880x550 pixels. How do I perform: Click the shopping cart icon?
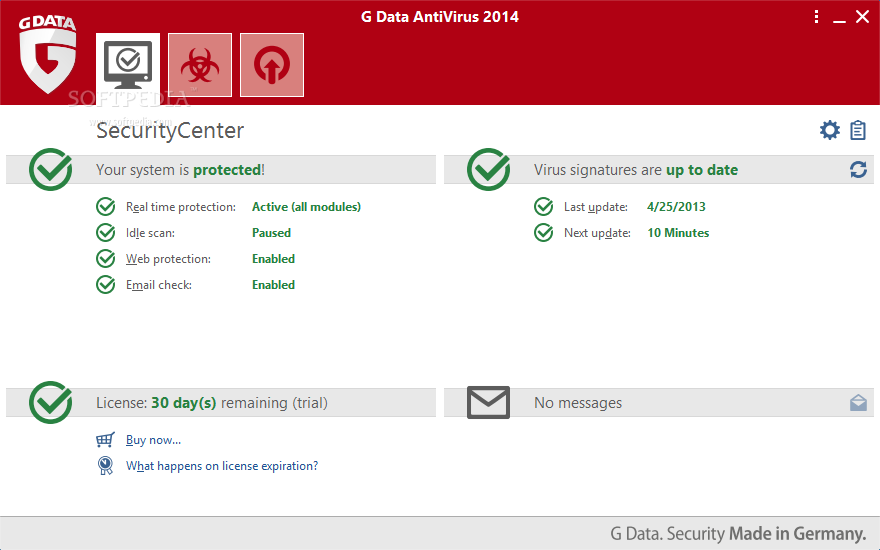click(105, 439)
